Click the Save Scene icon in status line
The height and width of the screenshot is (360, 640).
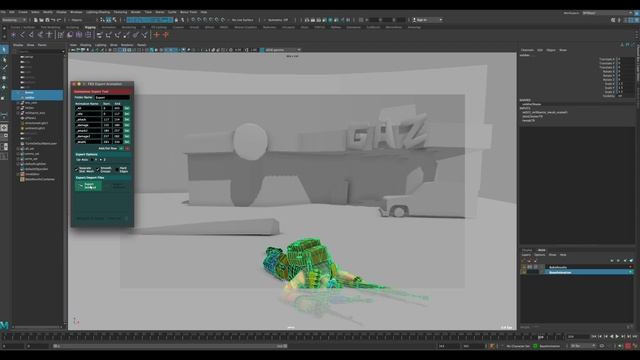coord(47,20)
